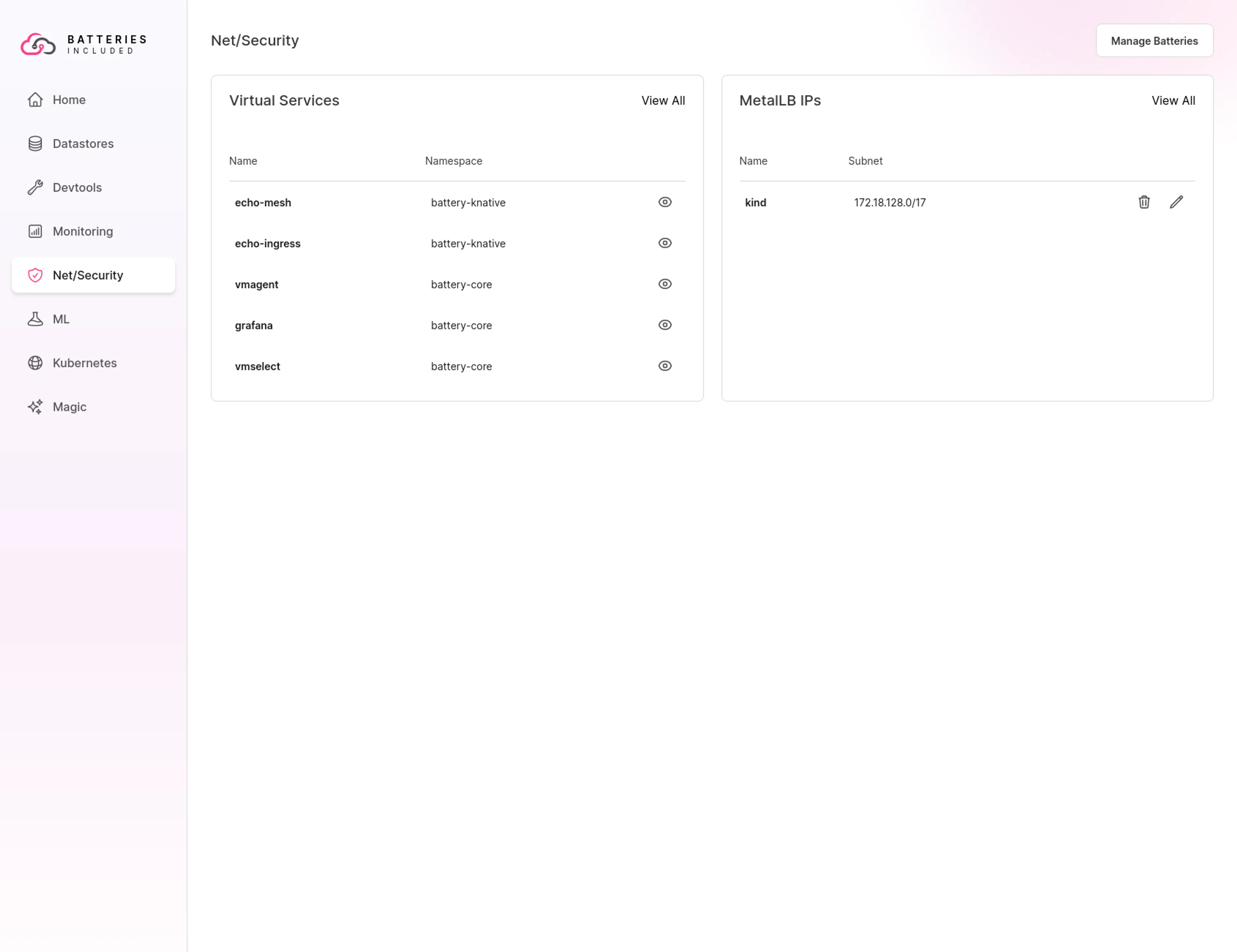Open ML via beaker icon

35,319
